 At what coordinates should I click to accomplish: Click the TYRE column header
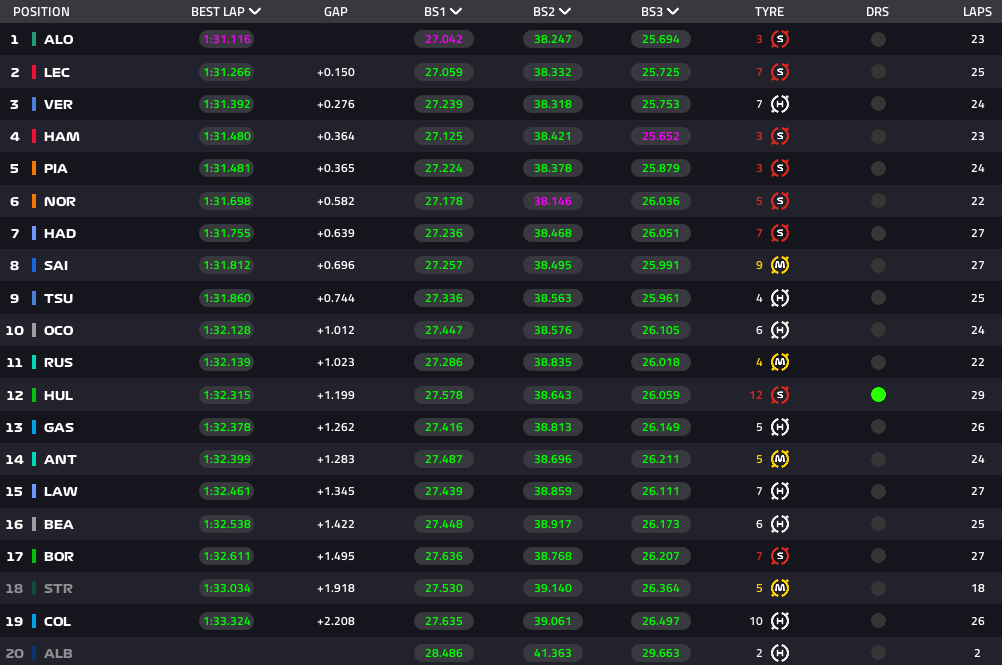(x=769, y=12)
